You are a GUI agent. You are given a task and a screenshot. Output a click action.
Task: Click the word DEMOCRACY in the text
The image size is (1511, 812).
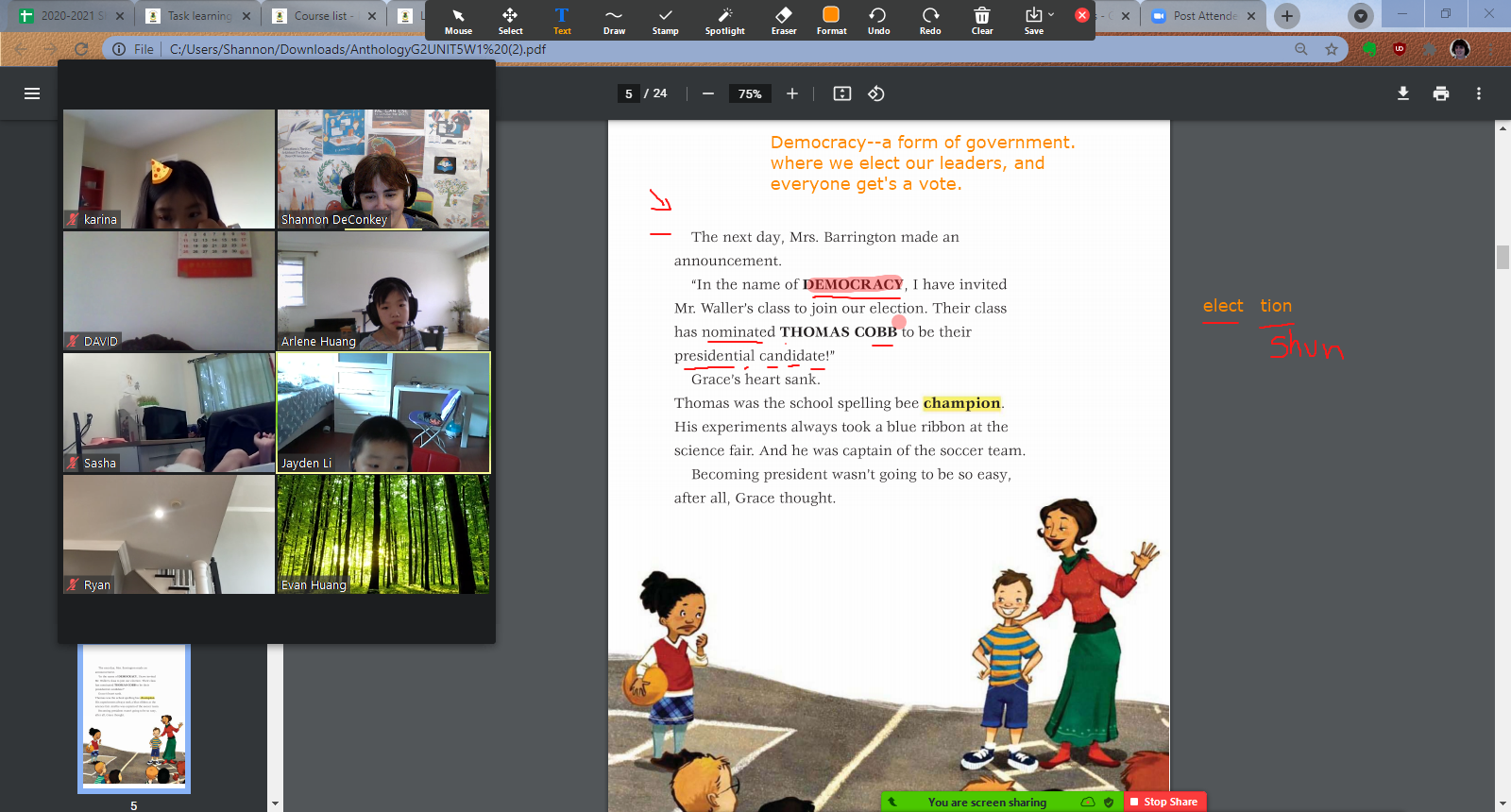point(853,284)
